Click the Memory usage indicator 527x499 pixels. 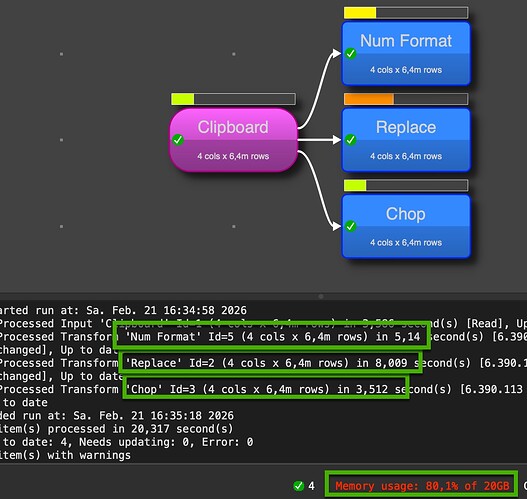coord(422,486)
